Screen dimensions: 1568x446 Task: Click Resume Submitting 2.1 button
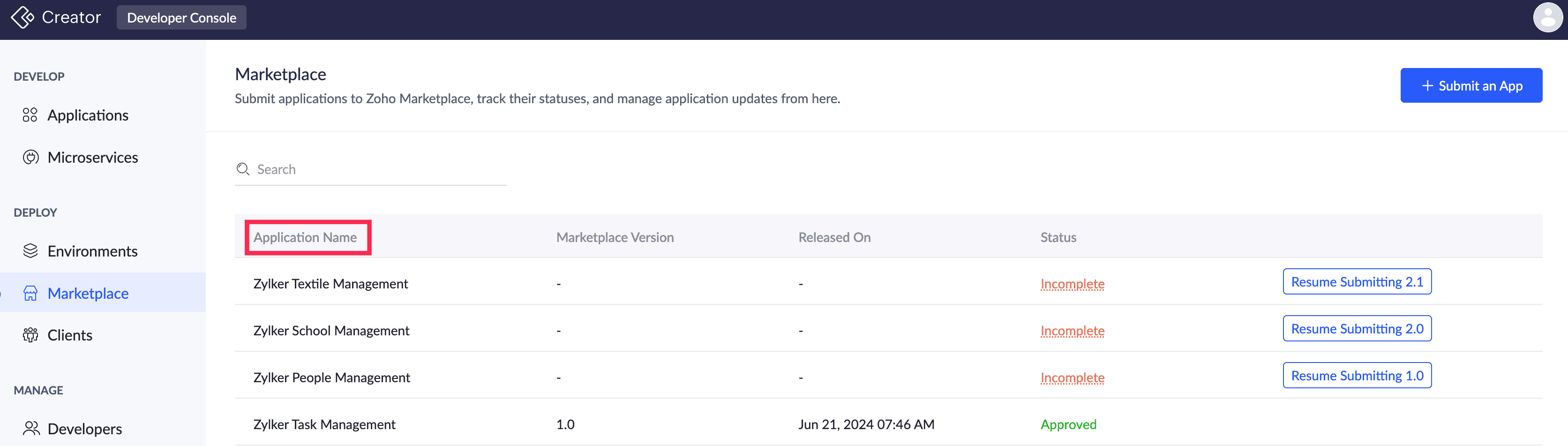click(x=1357, y=282)
